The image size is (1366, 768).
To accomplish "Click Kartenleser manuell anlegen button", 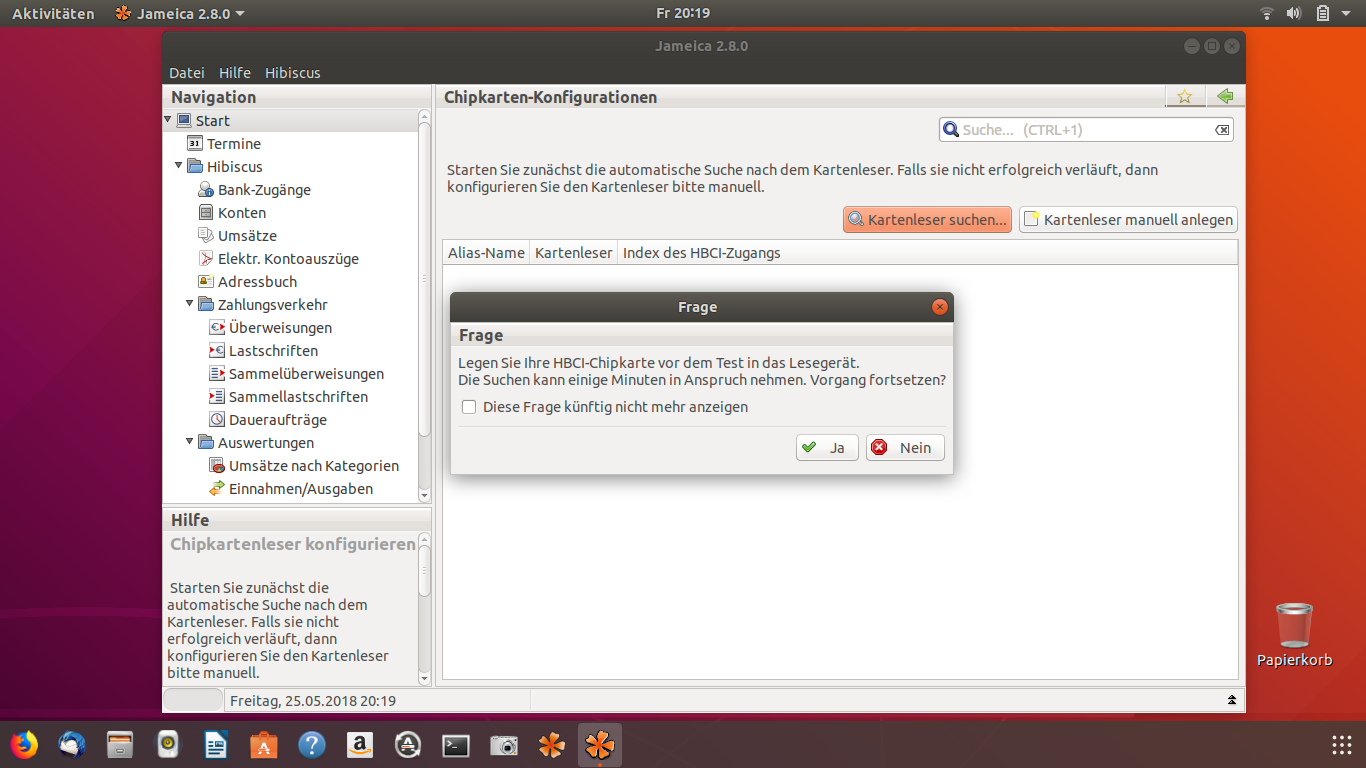I will [1128, 220].
